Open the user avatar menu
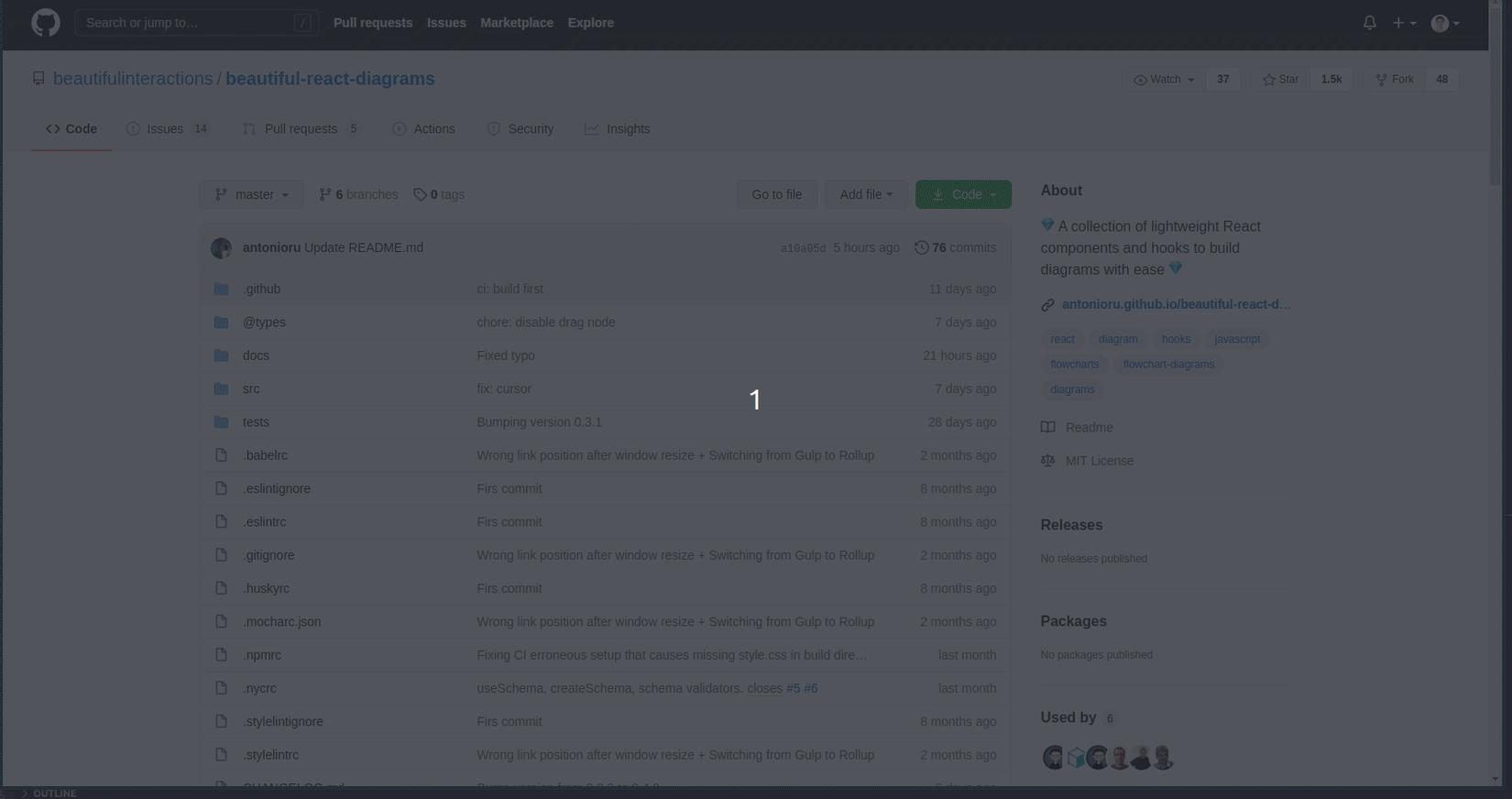The height and width of the screenshot is (799, 1512). (1445, 23)
